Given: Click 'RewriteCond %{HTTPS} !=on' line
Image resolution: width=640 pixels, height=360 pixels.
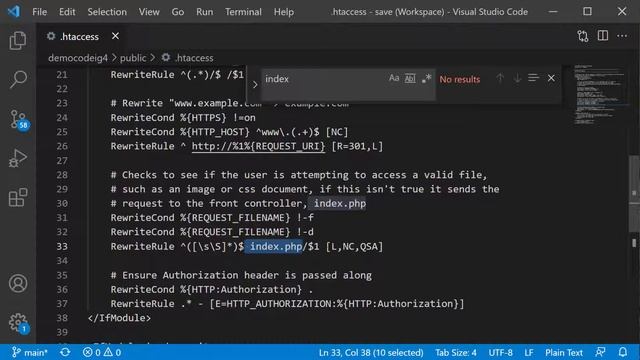Looking at the screenshot, I should pos(183,118).
